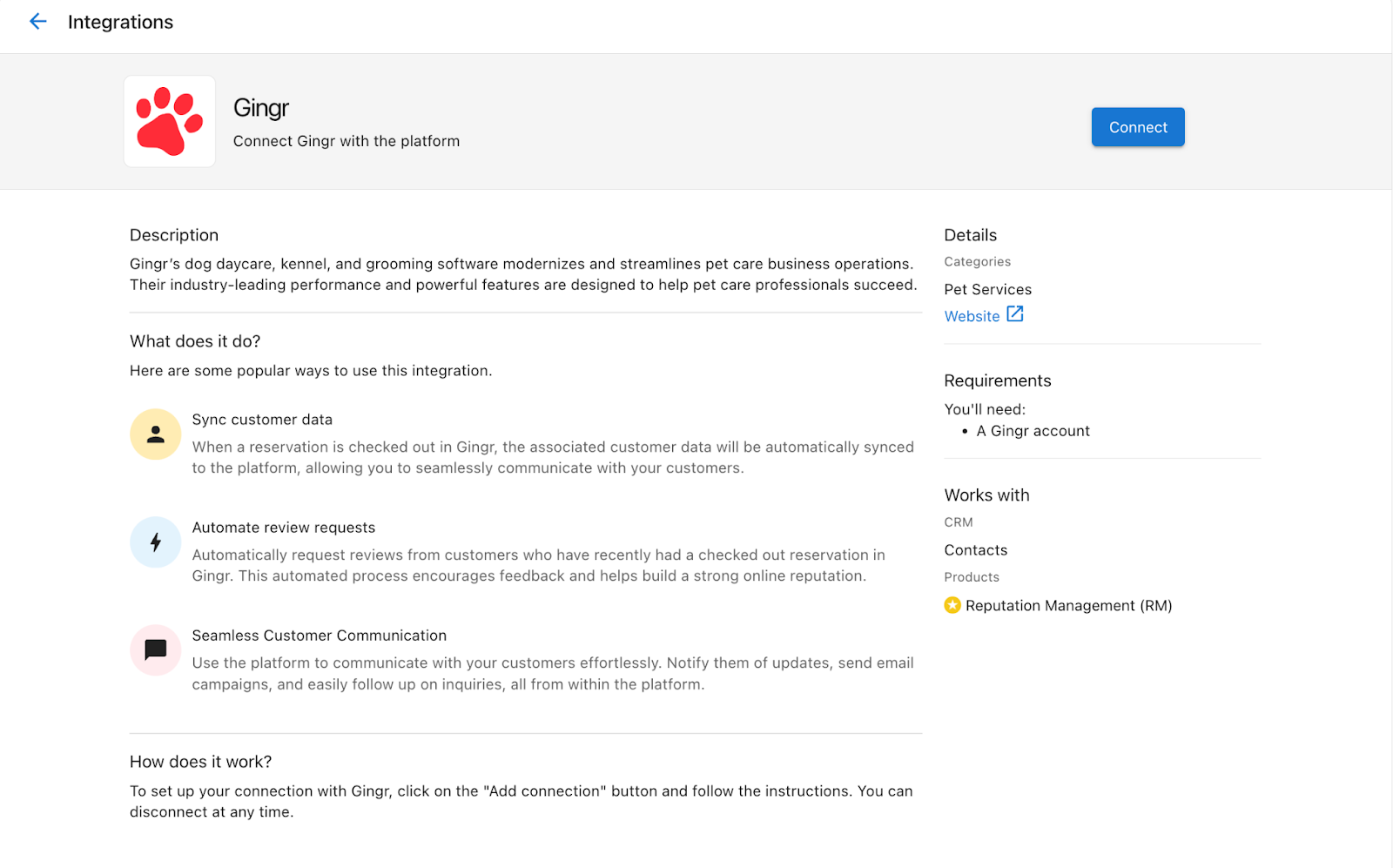Click the lightning bolt review requests icon

pos(155,542)
